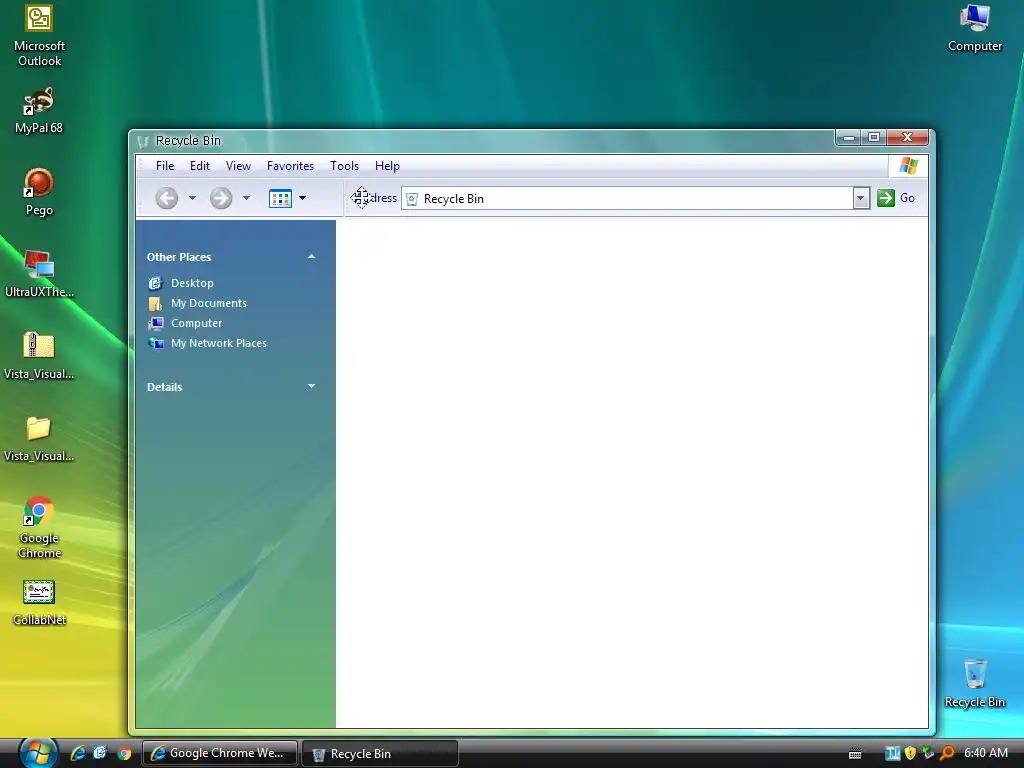1024x768 pixels.
Task: Open the Tools menu
Action: tap(344, 166)
